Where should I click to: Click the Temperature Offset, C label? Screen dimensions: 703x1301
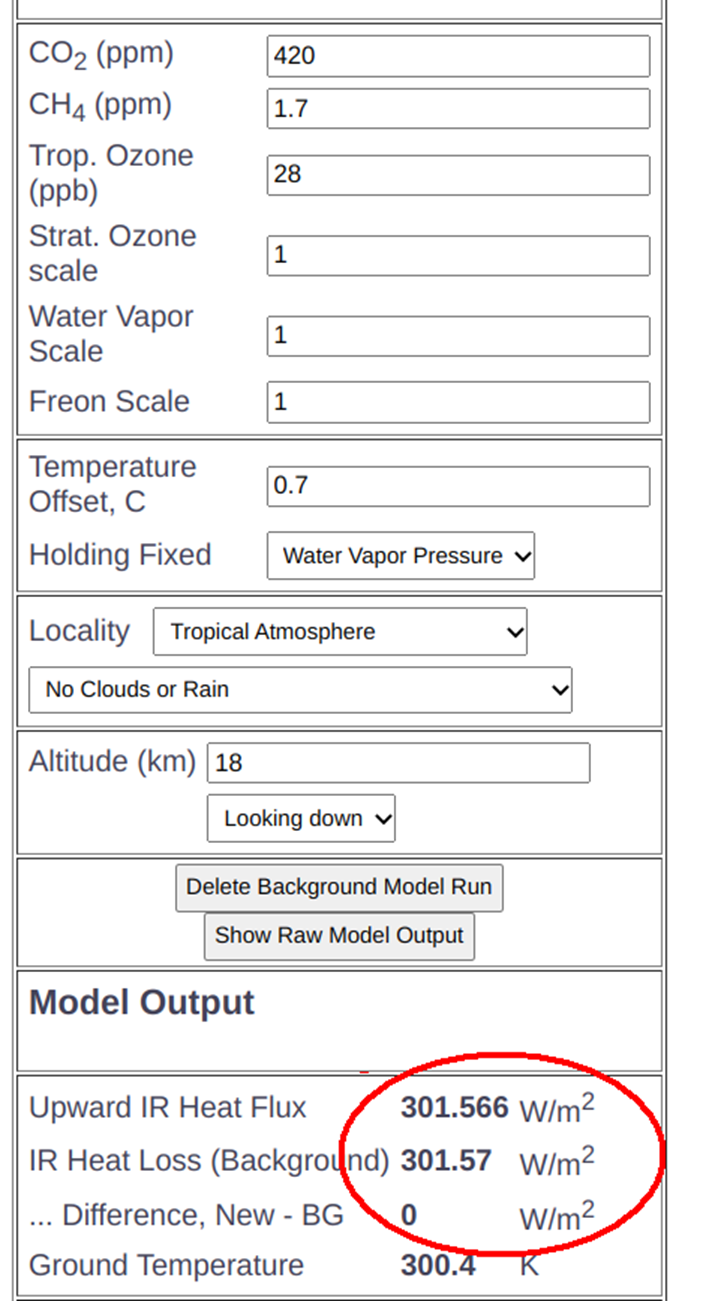pyautogui.click(x=113, y=484)
